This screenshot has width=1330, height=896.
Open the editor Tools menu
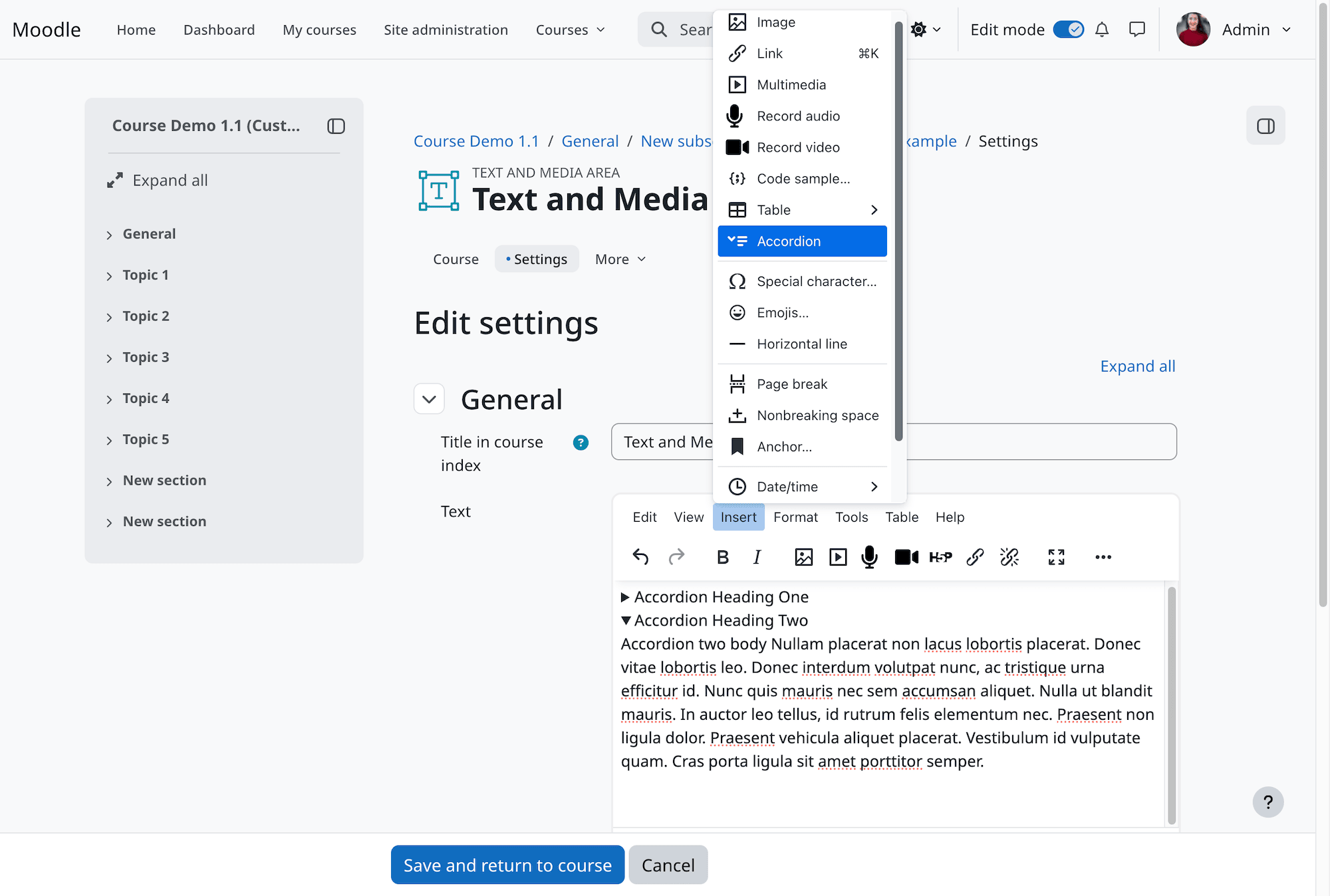[x=851, y=517]
